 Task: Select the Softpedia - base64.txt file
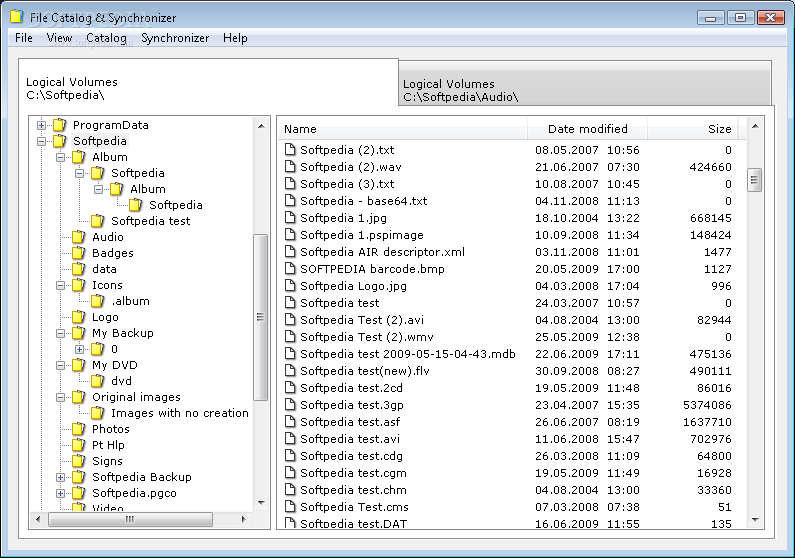click(x=364, y=201)
